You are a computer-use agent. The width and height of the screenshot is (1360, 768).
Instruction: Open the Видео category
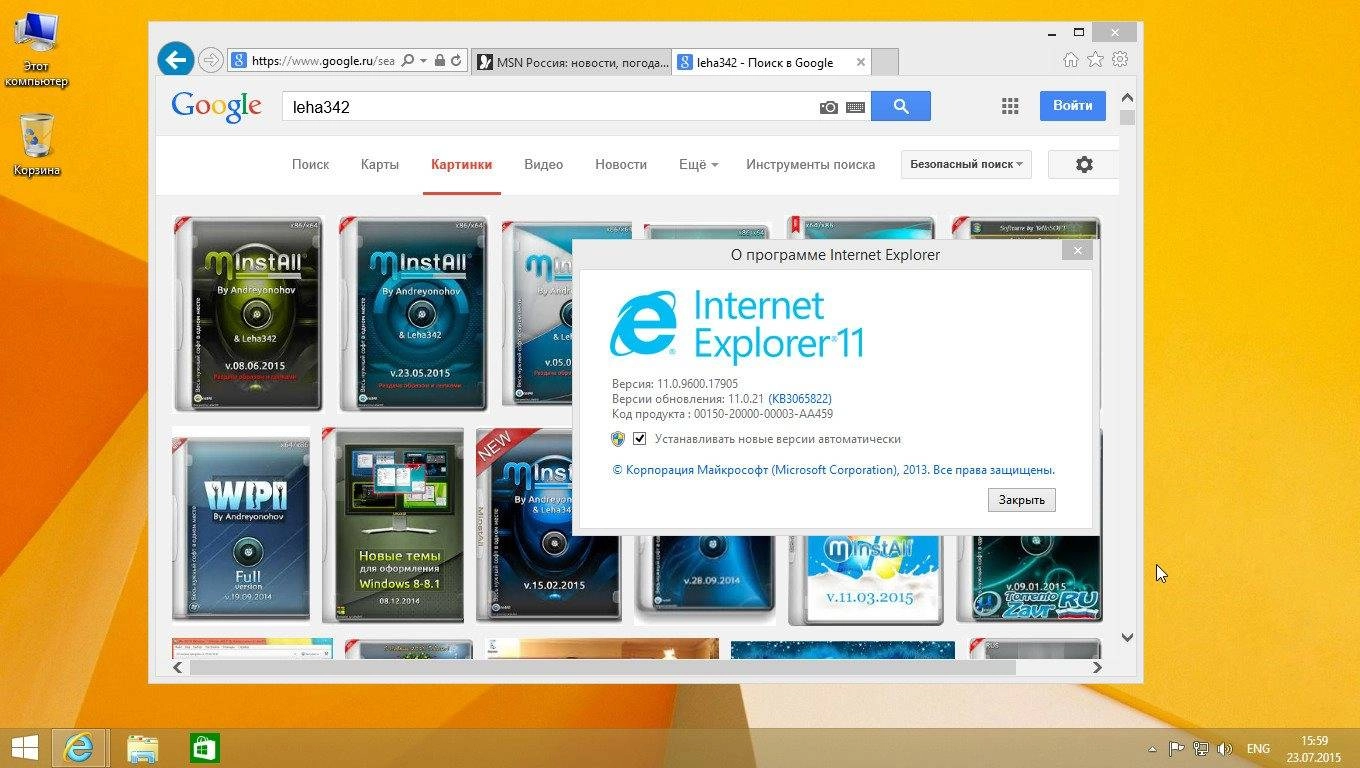(x=544, y=164)
